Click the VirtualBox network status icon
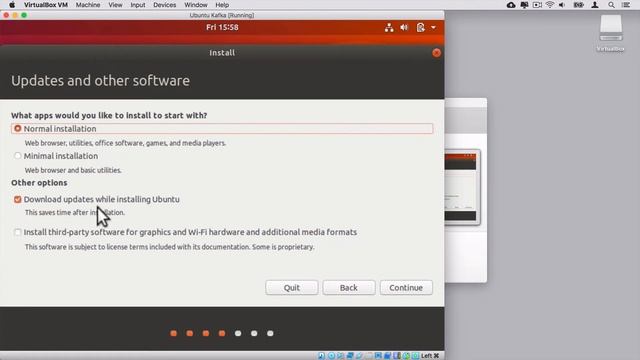This screenshot has height=360, width=640. point(350,356)
